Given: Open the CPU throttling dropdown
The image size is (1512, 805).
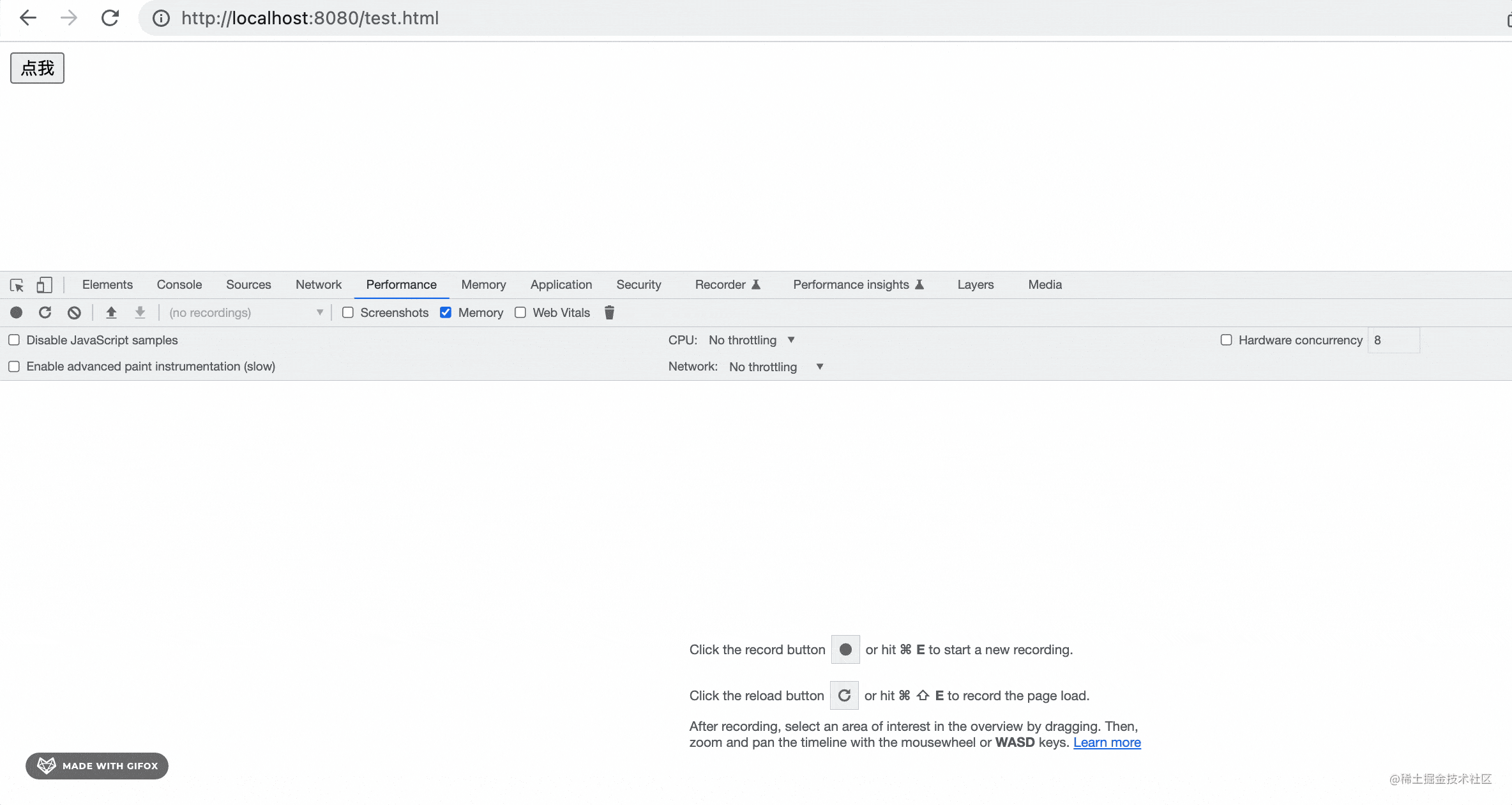Looking at the screenshot, I should [x=752, y=340].
